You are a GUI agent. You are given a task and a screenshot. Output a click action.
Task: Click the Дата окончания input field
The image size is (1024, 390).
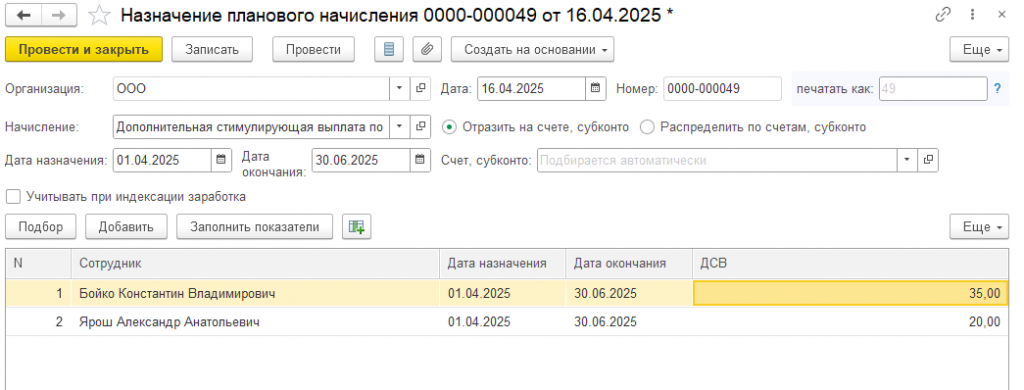(x=361, y=160)
